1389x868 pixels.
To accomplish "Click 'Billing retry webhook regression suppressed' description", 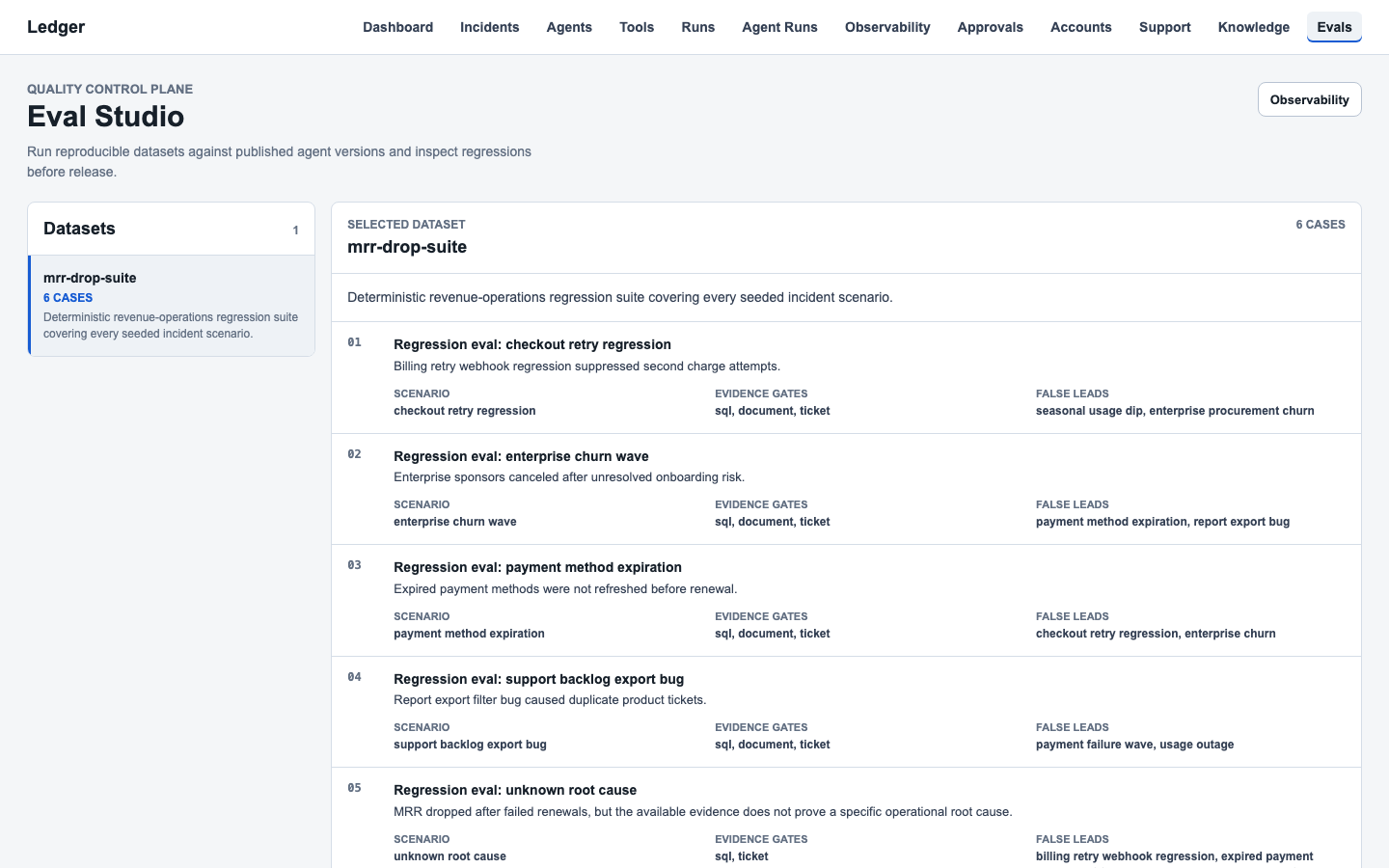I will [x=586, y=366].
